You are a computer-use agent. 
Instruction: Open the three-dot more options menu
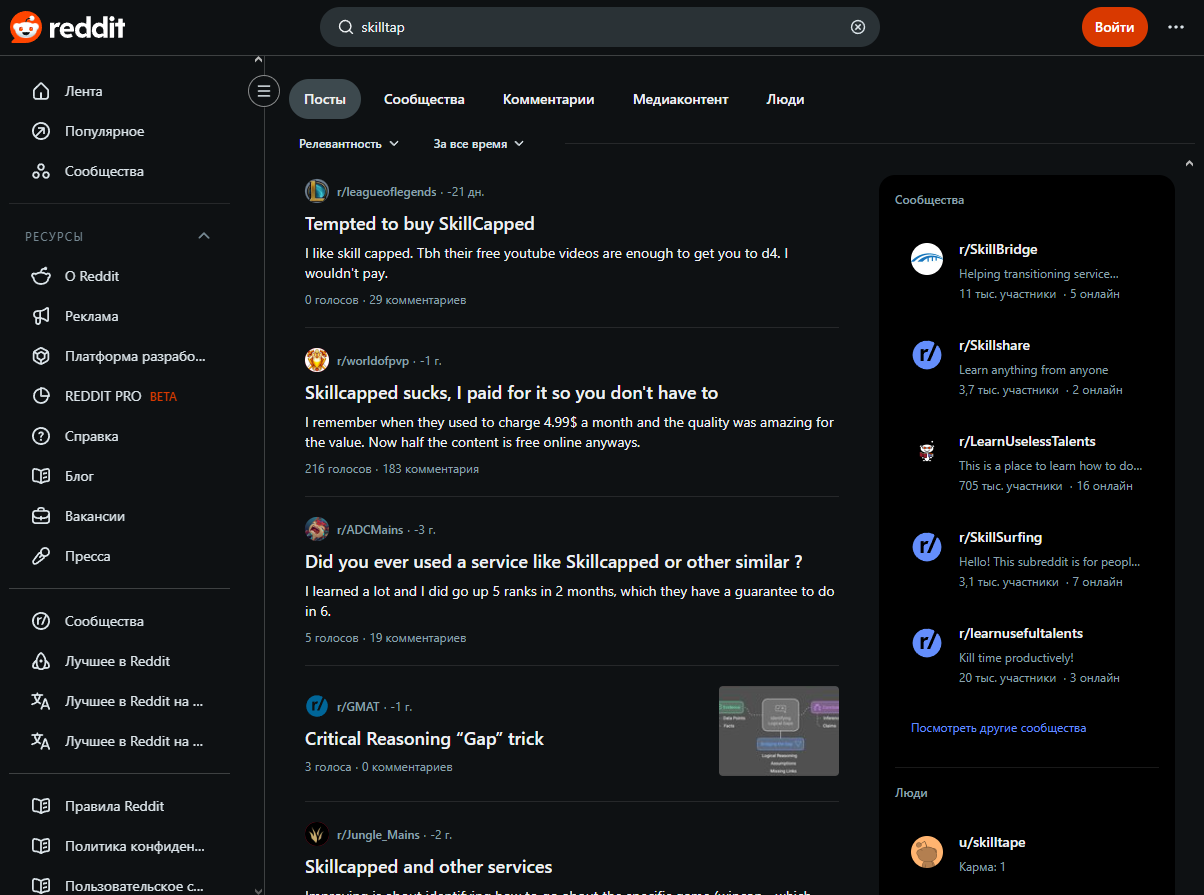(x=1176, y=27)
